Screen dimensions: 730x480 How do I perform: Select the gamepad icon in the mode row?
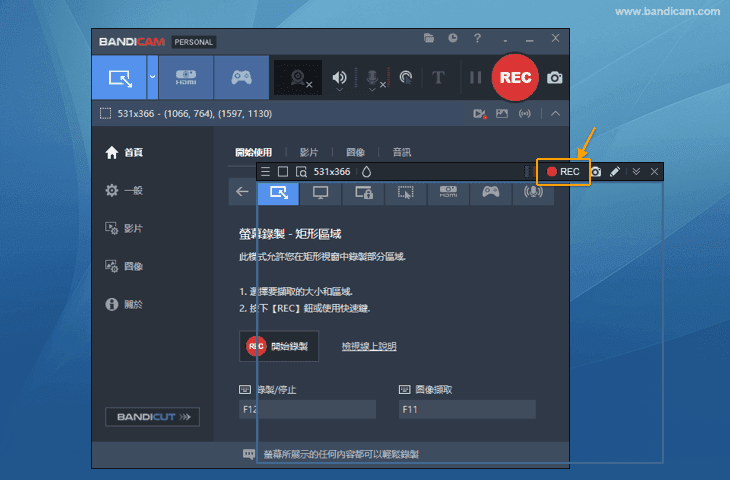[x=491, y=192]
